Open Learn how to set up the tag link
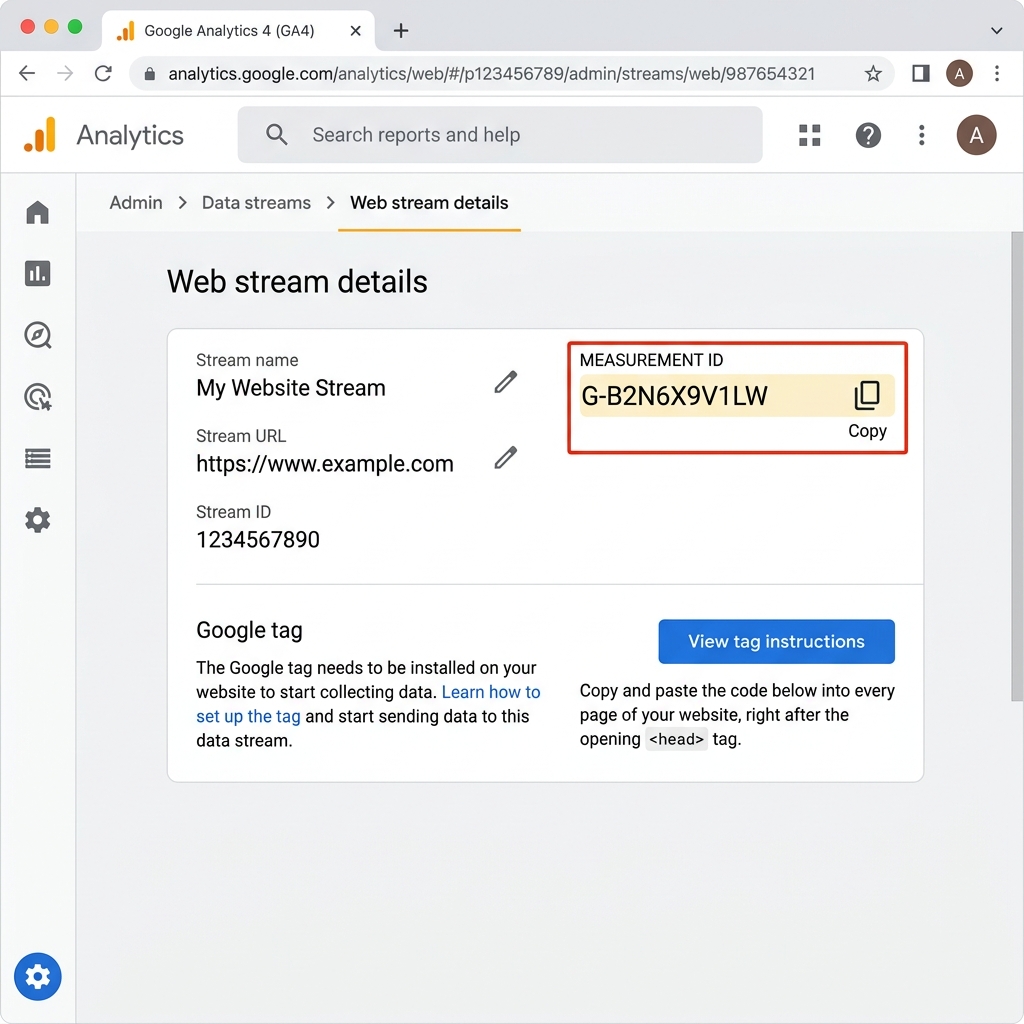 (368, 704)
